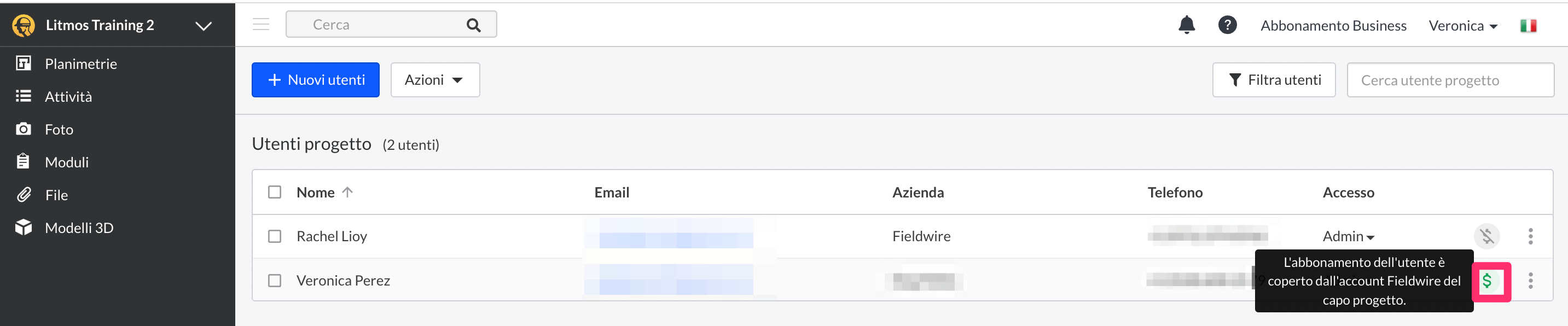Open the notifications bell
This screenshot has height=326, width=1568.
[1186, 25]
